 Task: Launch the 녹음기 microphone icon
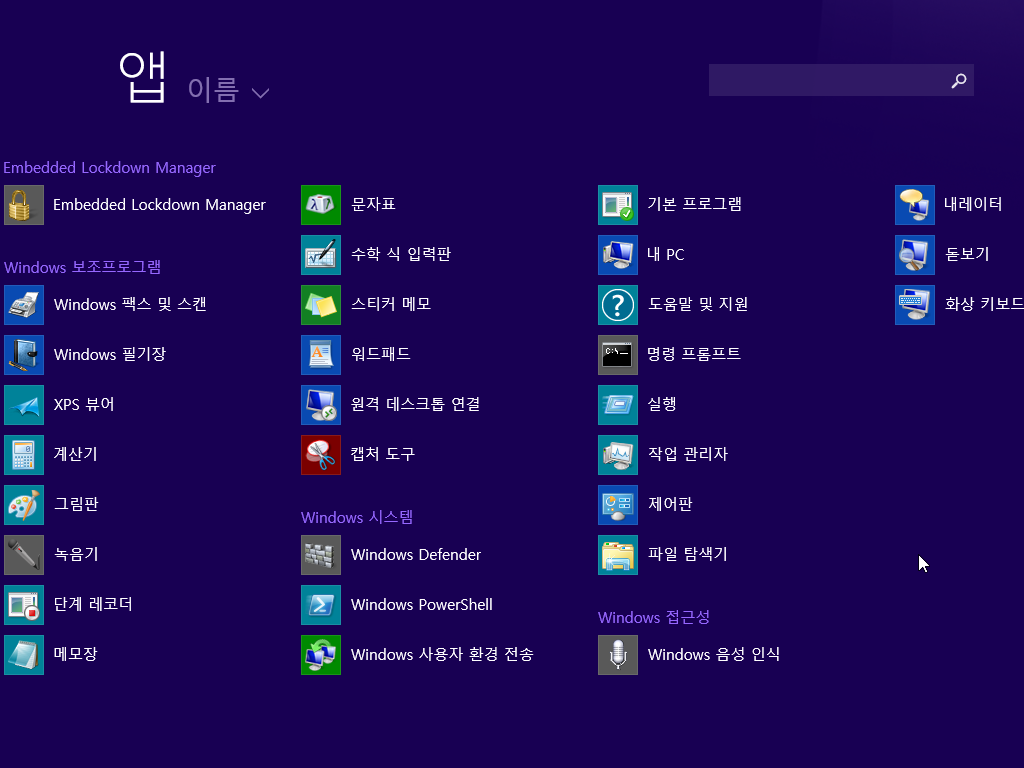click(24, 554)
